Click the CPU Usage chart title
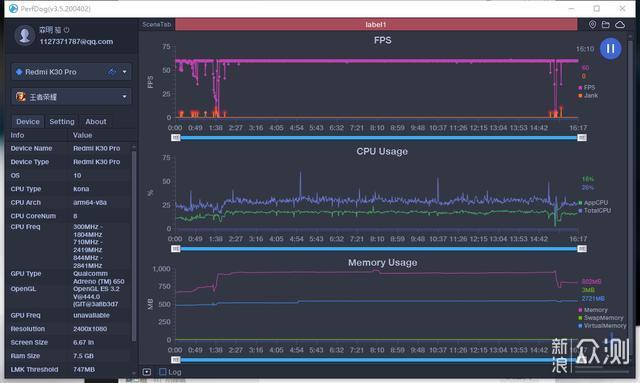The height and width of the screenshot is (383, 640). click(x=382, y=151)
